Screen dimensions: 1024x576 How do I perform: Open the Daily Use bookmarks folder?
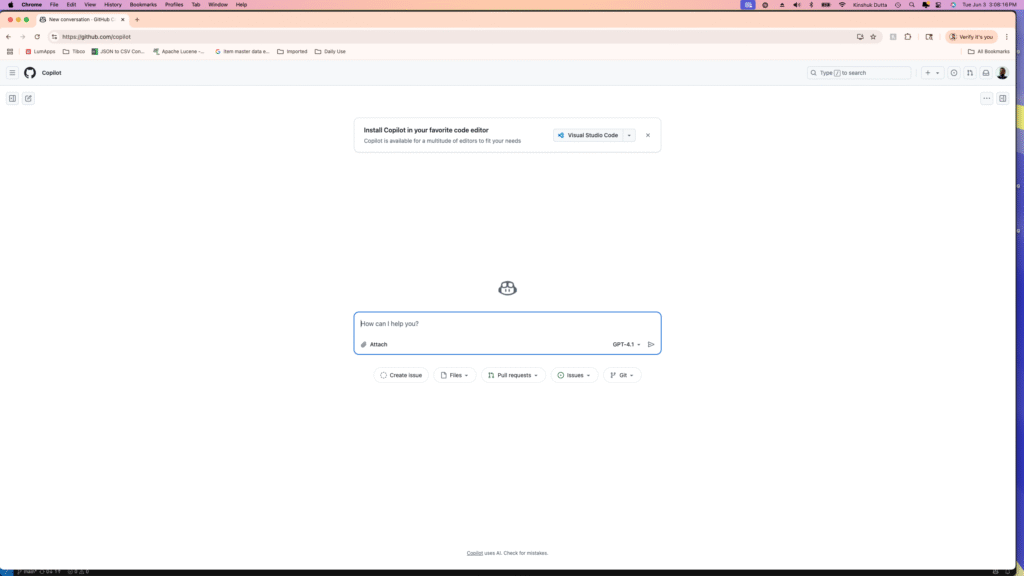330,52
